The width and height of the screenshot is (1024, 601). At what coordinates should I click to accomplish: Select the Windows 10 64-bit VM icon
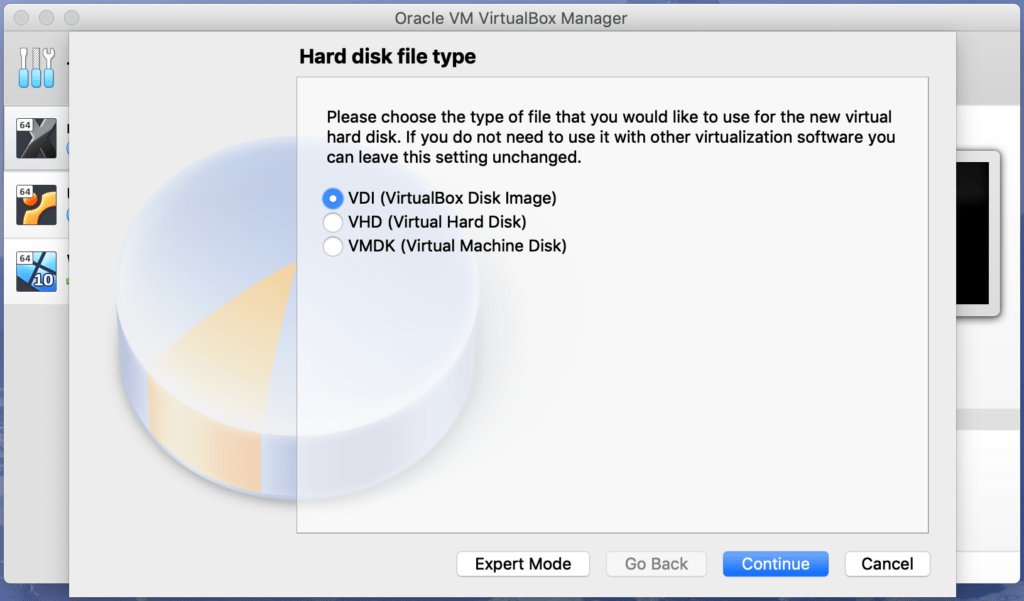[37, 272]
